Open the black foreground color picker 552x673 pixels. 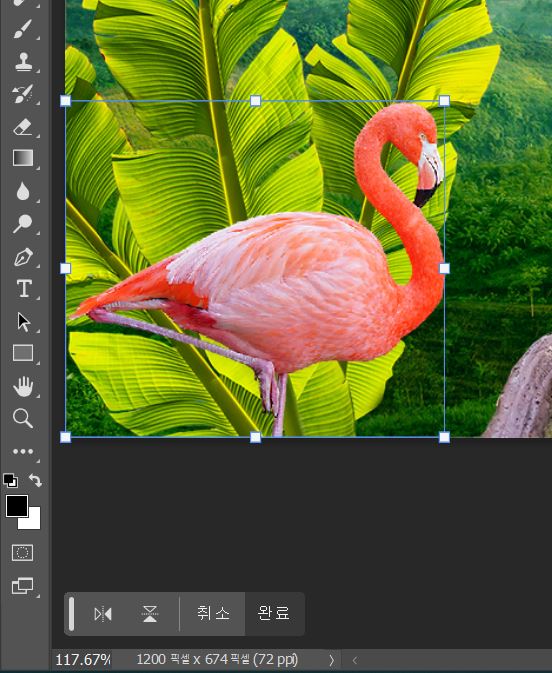click(17, 506)
